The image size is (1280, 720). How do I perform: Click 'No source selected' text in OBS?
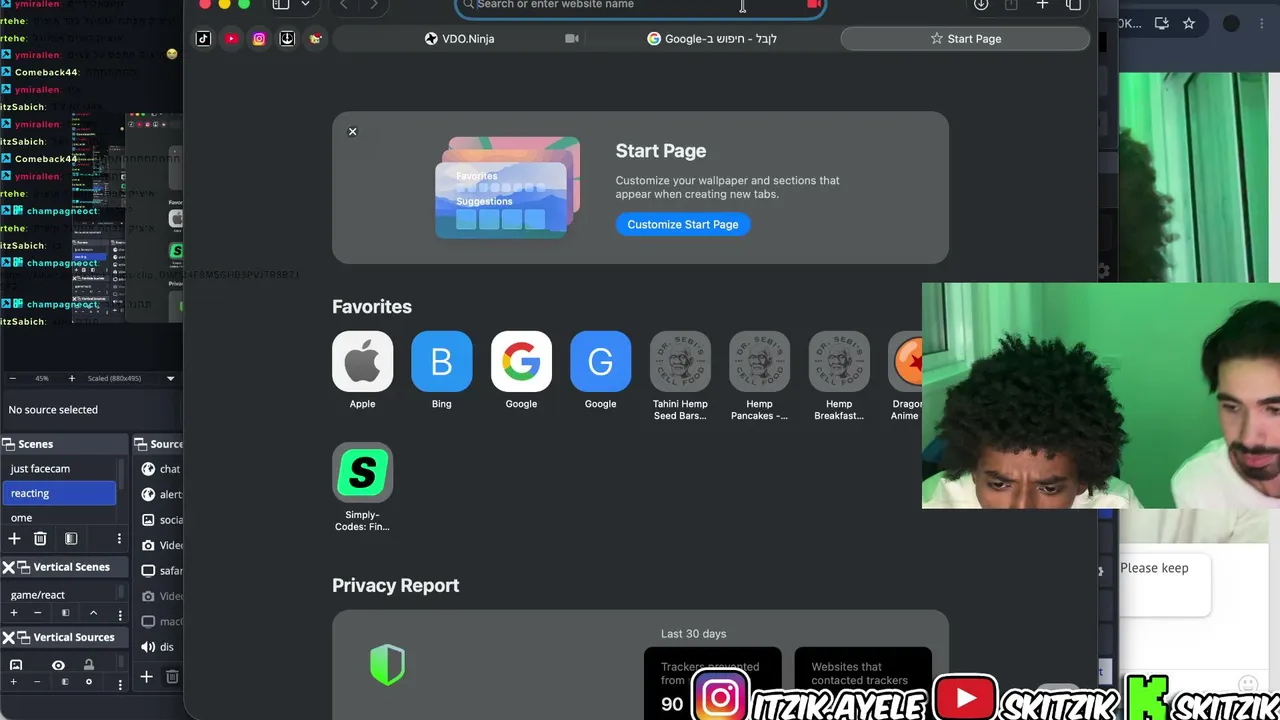pyautogui.click(x=53, y=410)
